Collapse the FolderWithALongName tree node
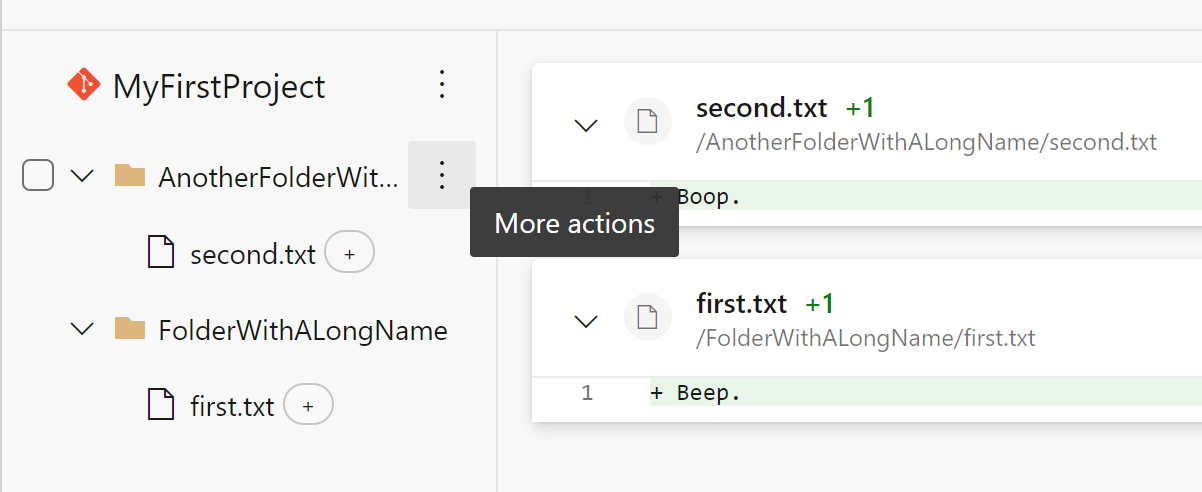1202x492 pixels. pyautogui.click(x=82, y=329)
